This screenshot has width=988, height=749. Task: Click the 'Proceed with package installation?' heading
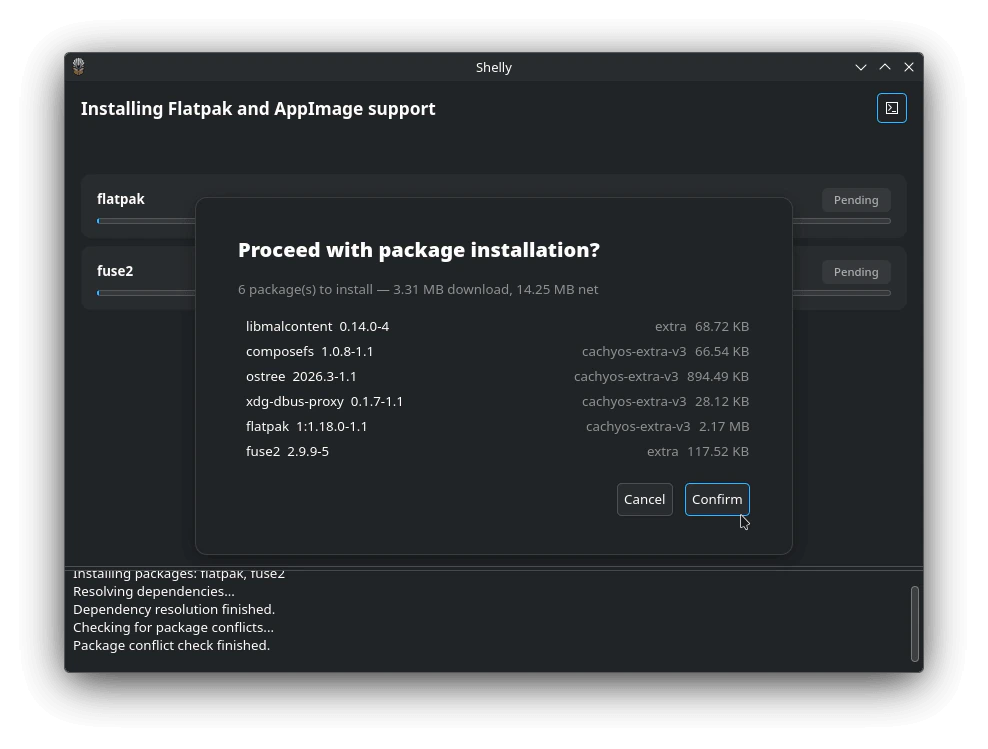point(418,250)
